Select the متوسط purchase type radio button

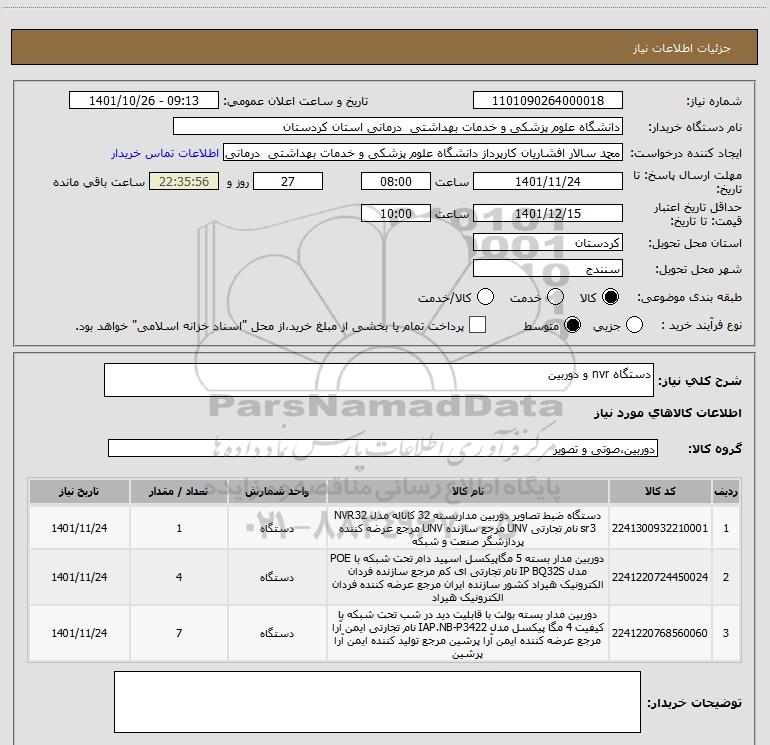tap(572, 325)
